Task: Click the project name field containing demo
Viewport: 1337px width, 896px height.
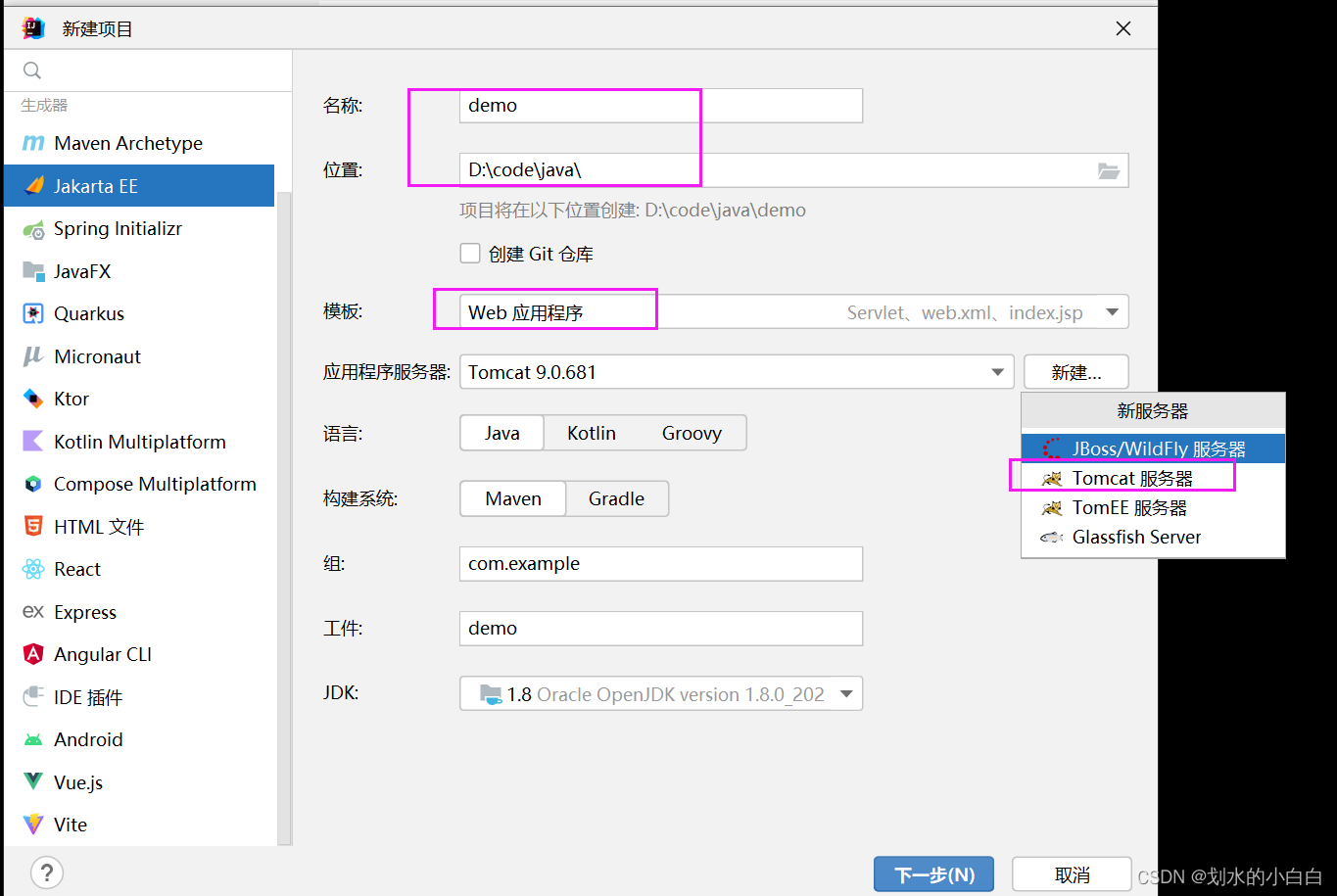Action: 661,106
